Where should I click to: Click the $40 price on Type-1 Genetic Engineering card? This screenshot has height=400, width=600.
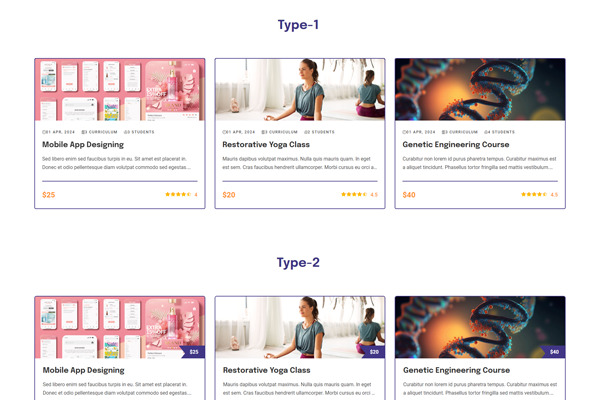click(409, 195)
